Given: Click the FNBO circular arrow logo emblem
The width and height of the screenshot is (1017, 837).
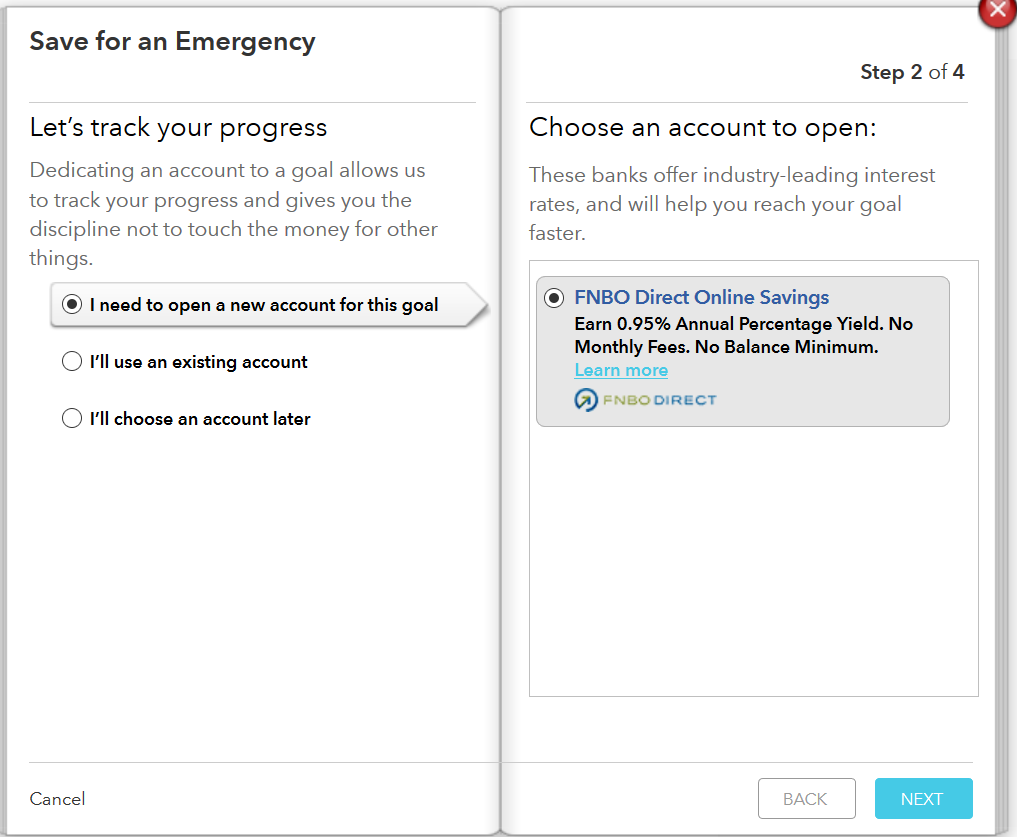Looking at the screenshot, I should (585, 400).
